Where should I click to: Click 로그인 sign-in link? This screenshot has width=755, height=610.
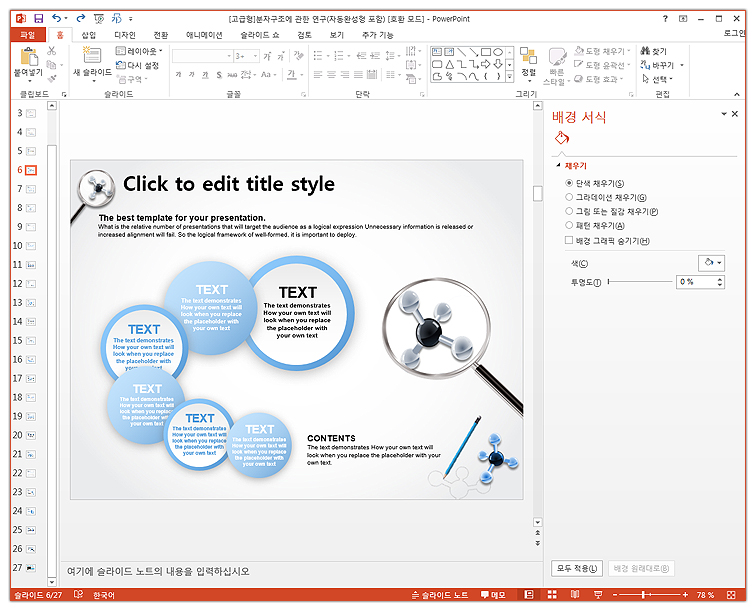coord(734,33)
